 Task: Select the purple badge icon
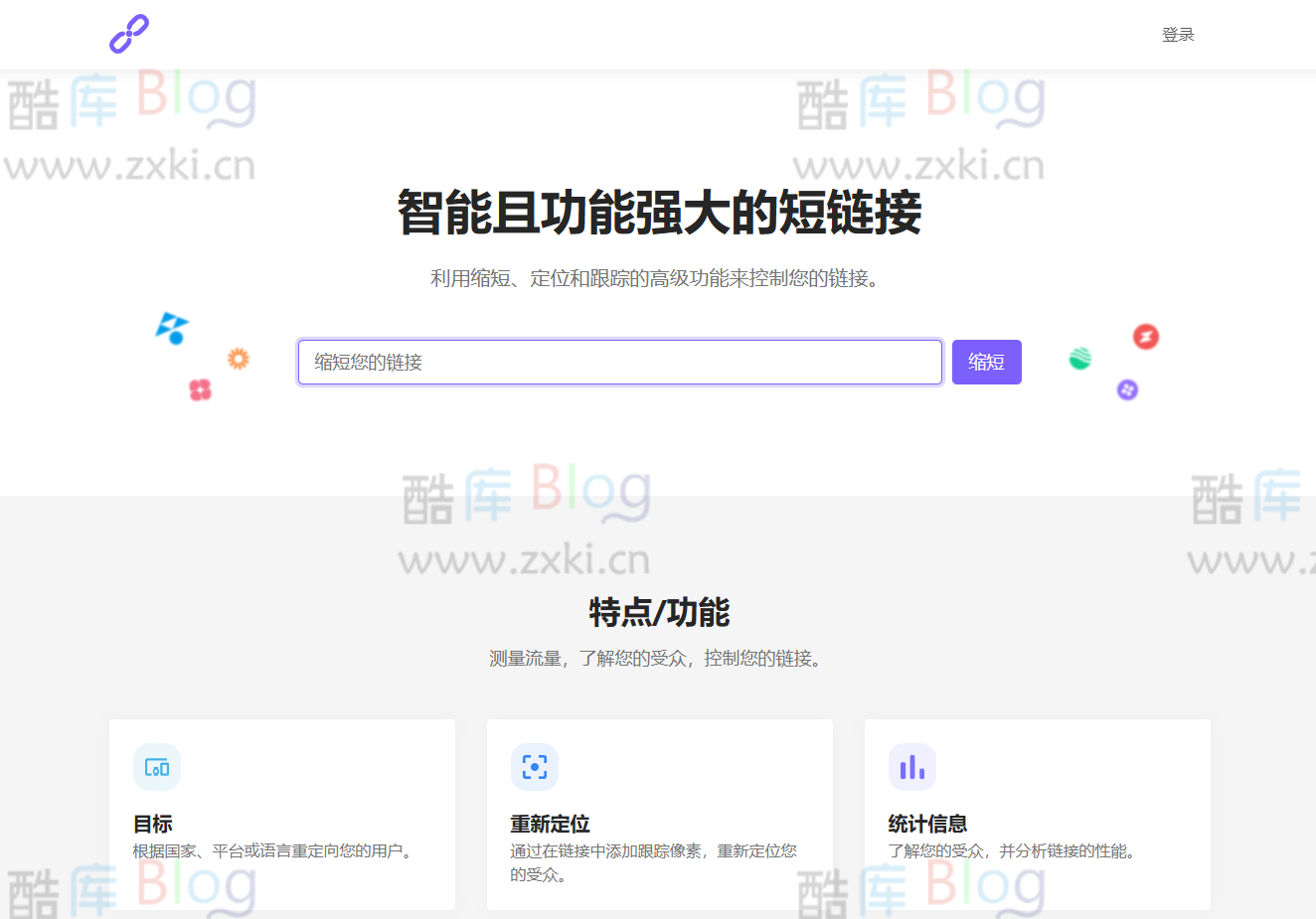tap(1127, 389)
